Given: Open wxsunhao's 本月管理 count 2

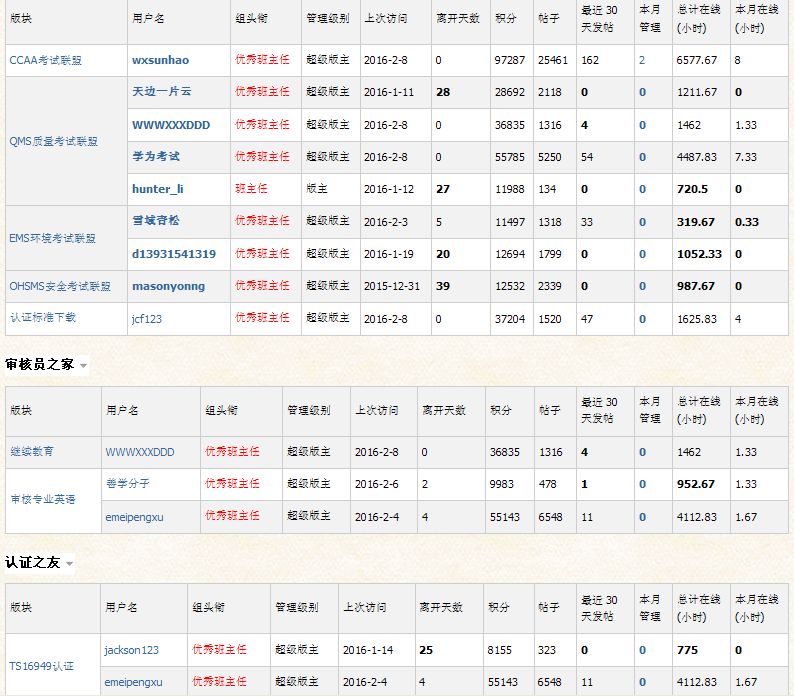Looking at the screenshot, I should 642,60.
